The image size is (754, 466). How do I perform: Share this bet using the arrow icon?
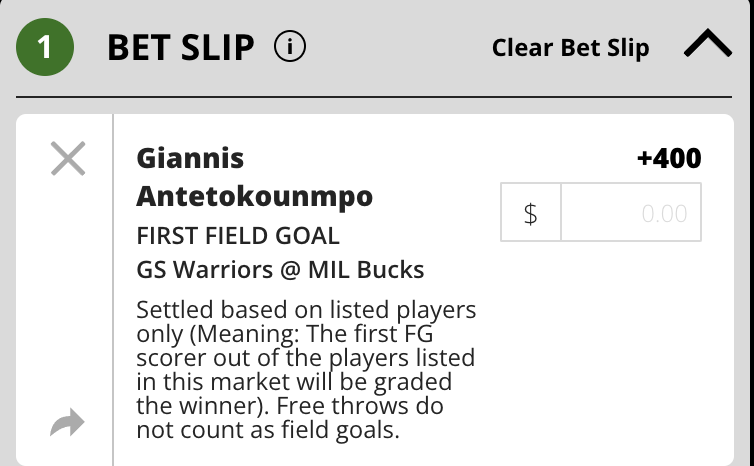[67, 422]
